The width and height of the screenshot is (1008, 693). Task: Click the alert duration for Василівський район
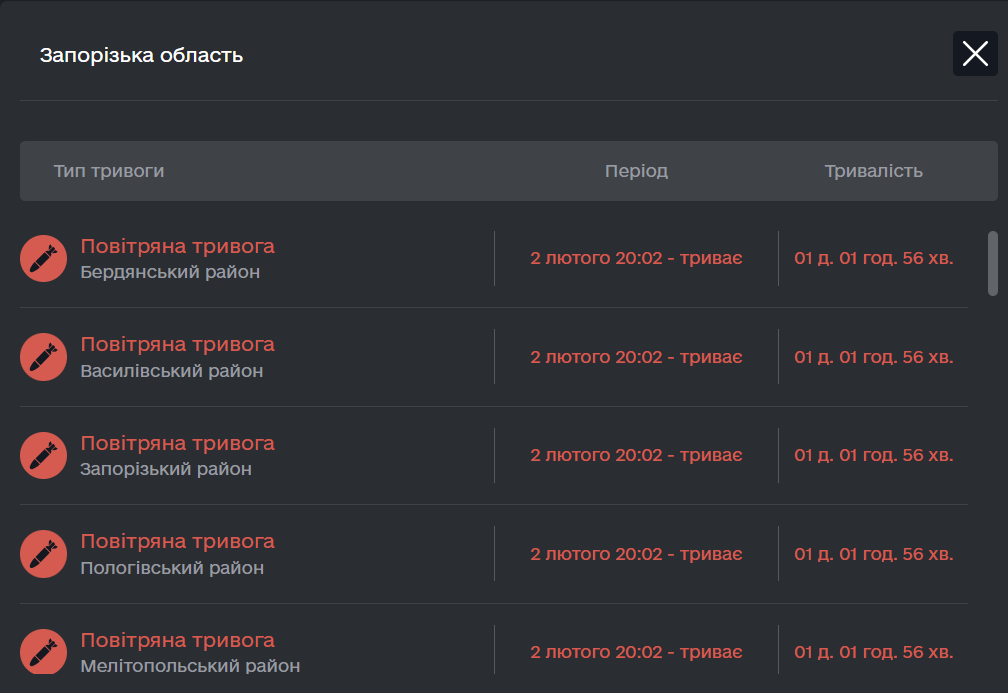[x=873, y=357]
